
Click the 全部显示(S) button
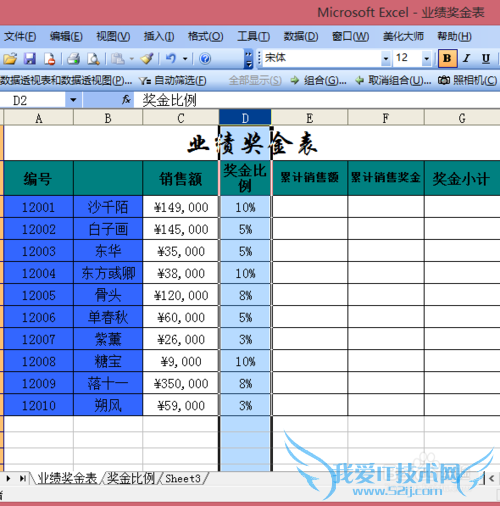click(255, 80)
